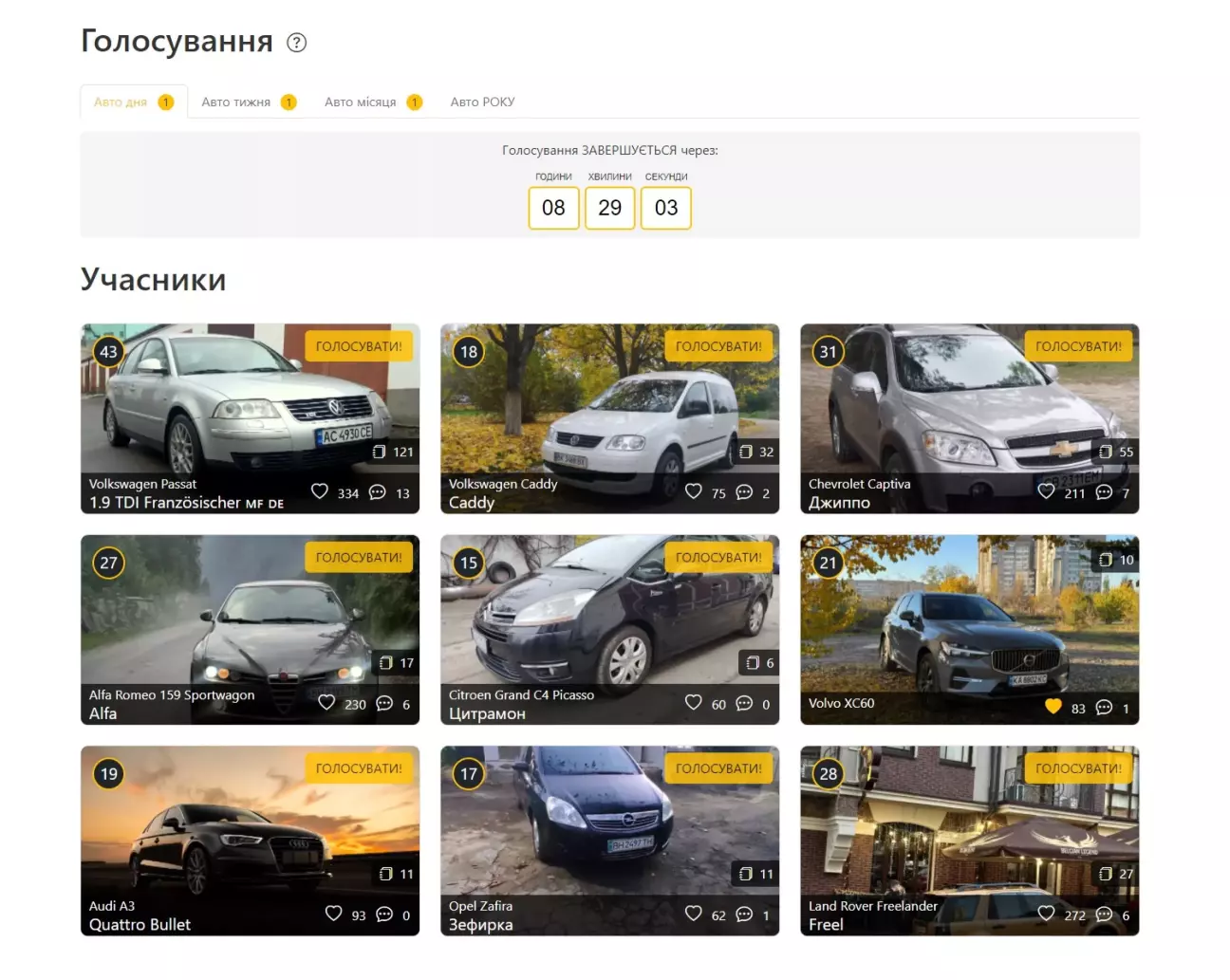Click the Land Rover Freel title

826,925
